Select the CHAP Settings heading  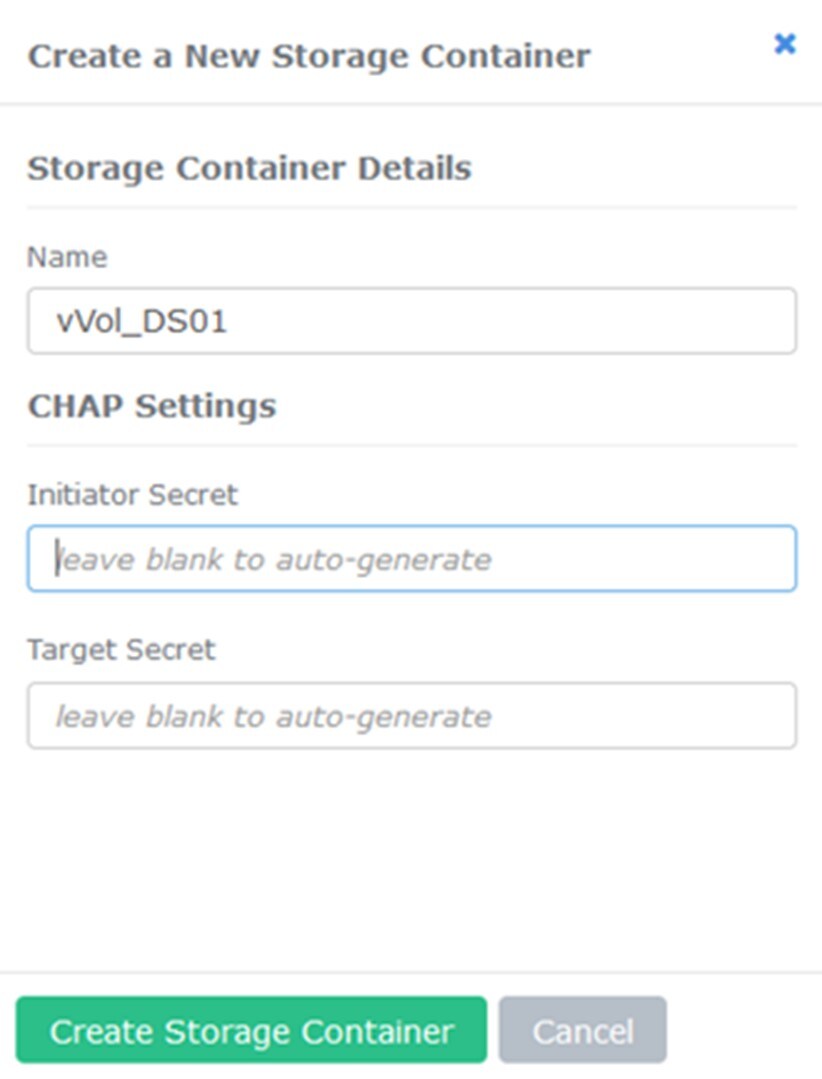(x=152, y=406)
